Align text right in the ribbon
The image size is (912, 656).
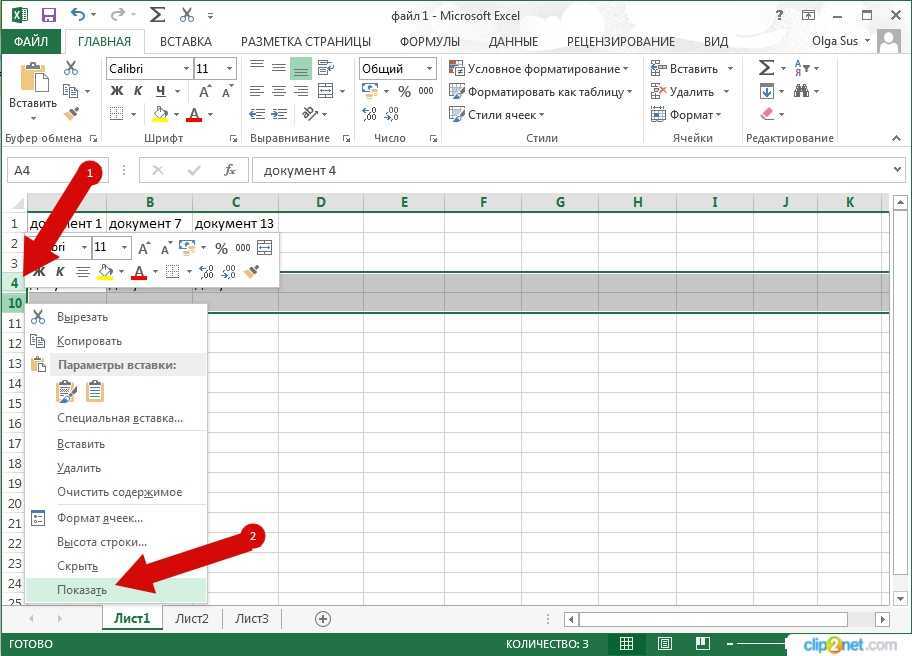tap(301, 91)
